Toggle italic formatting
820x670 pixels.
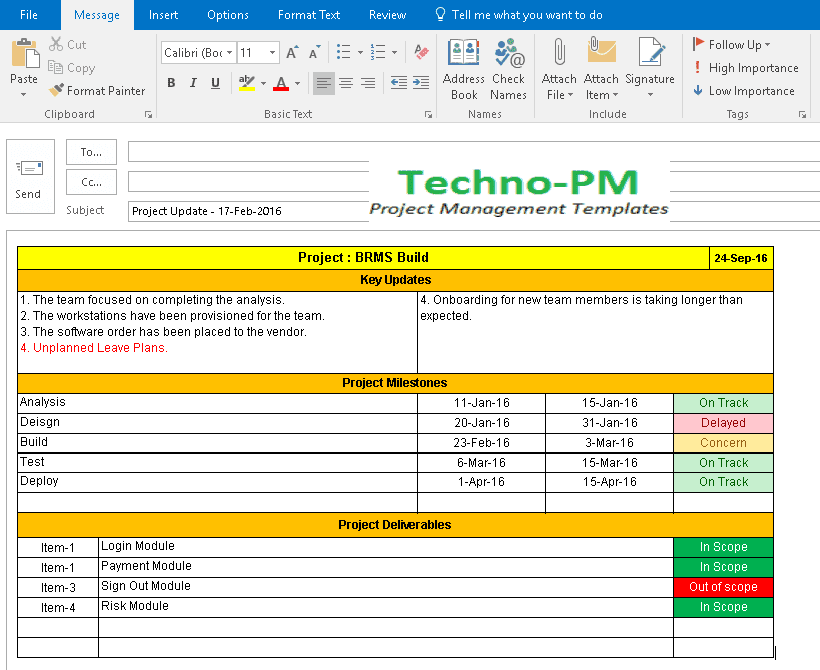pos(192,83)
